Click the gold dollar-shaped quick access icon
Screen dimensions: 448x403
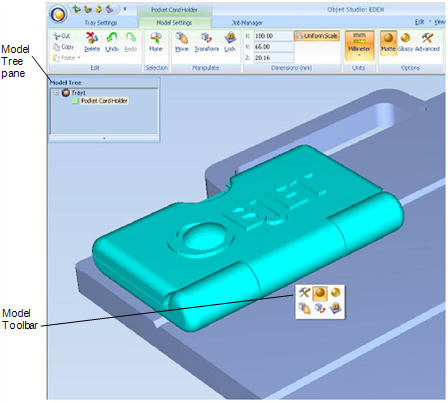coord(99,9)
